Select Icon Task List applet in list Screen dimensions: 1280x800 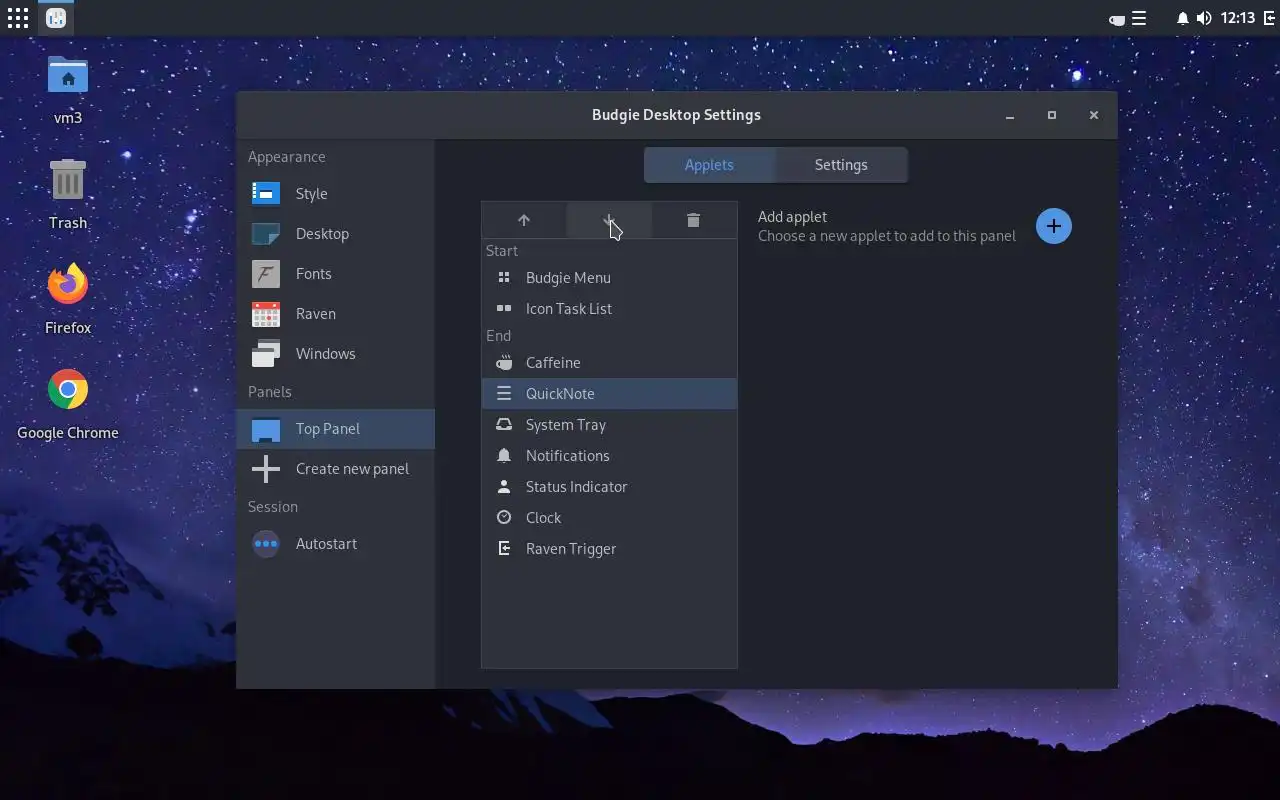609,309
